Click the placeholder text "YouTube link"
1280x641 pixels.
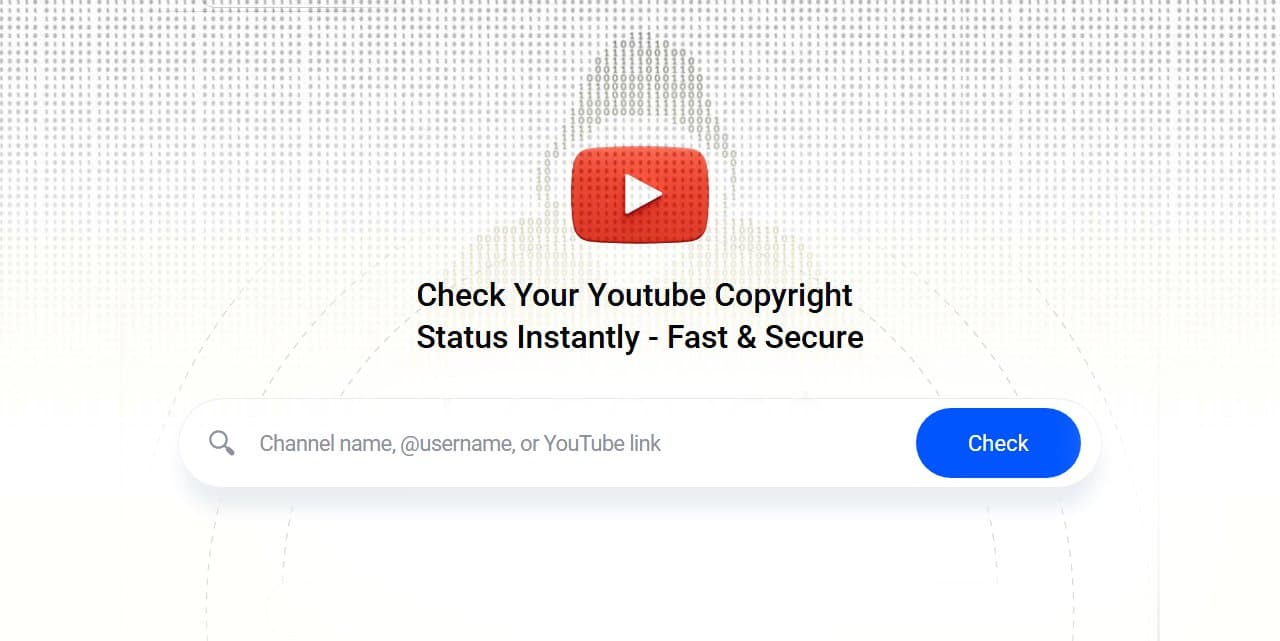(602, 443)
